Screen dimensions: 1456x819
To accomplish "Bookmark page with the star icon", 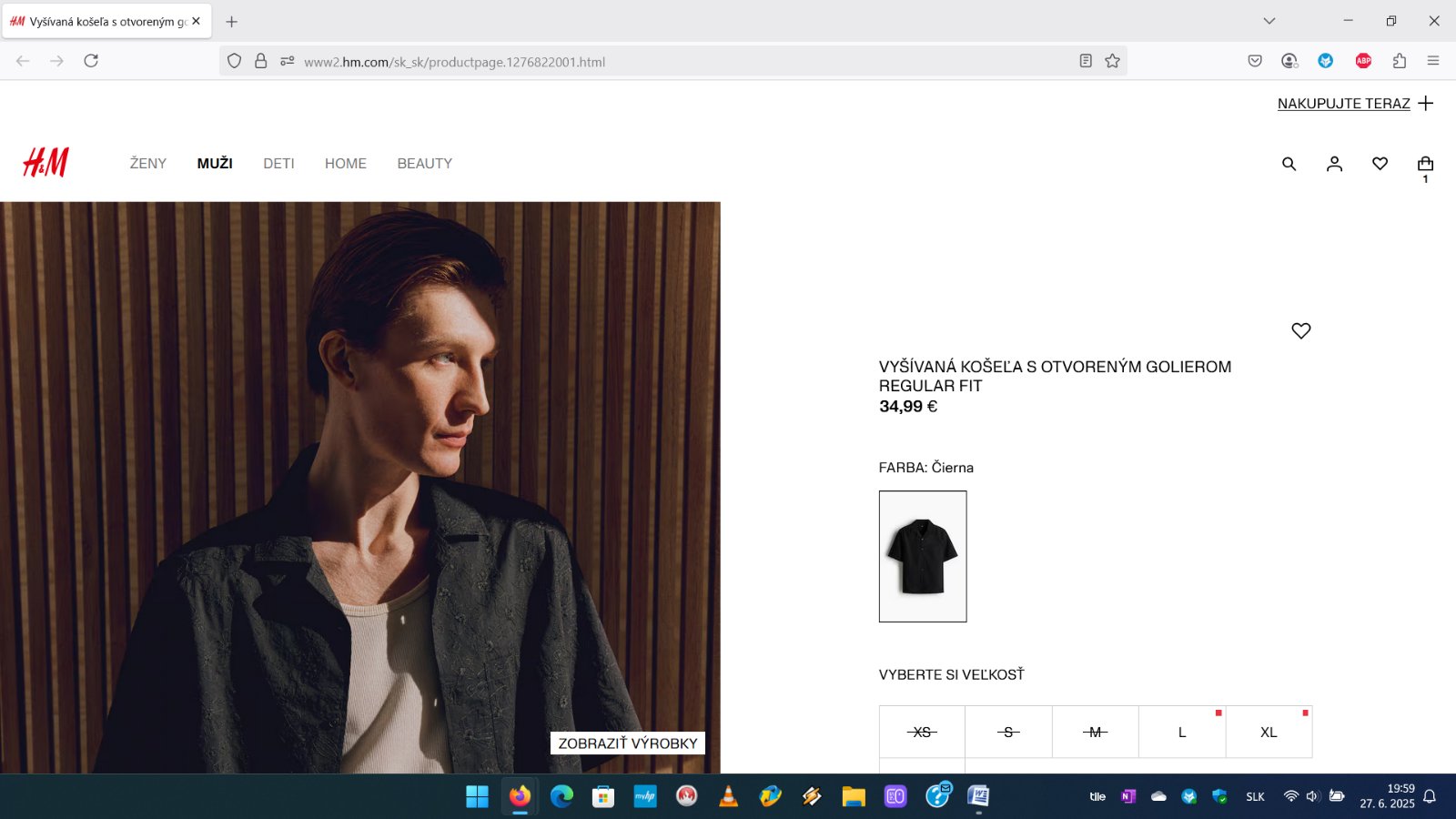I will (1112, 61).
